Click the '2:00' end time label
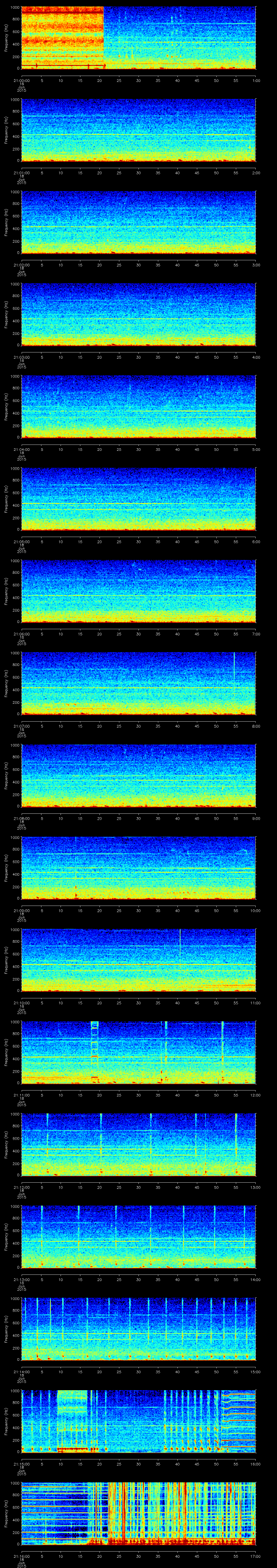This screenshot has height=1568, width=277. pos(256,173)
